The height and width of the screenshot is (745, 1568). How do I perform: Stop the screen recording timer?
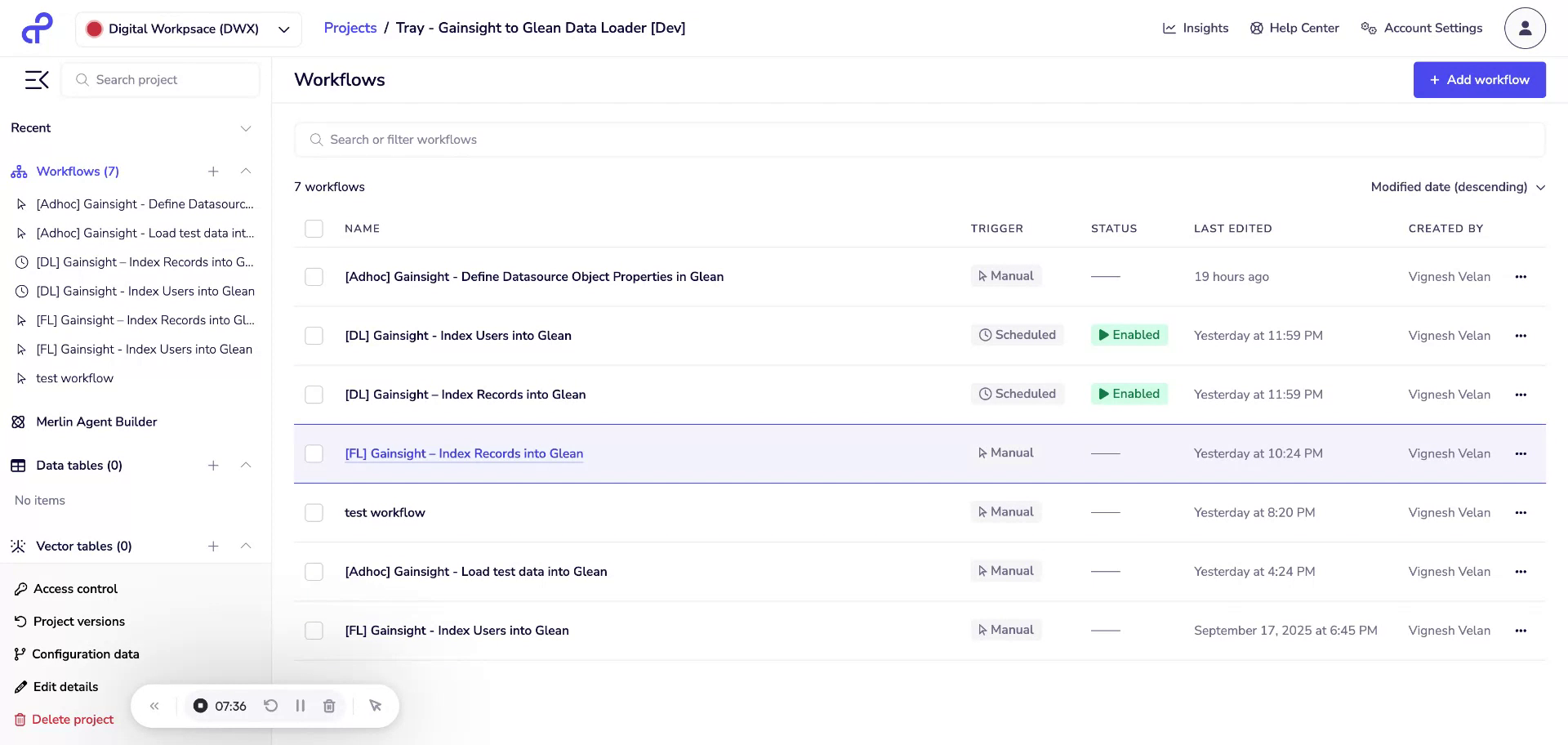[x=201, y=705]
